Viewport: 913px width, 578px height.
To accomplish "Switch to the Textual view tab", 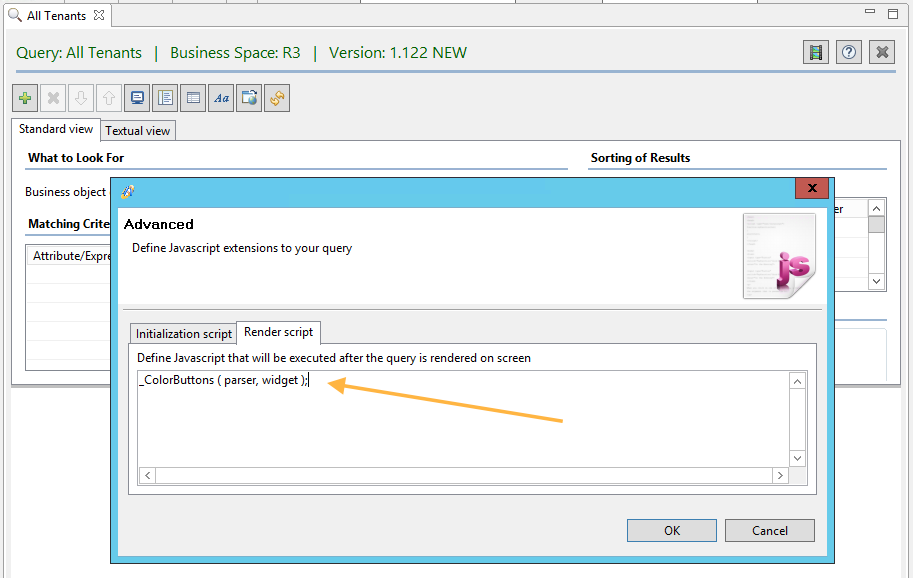I will 137,131.
